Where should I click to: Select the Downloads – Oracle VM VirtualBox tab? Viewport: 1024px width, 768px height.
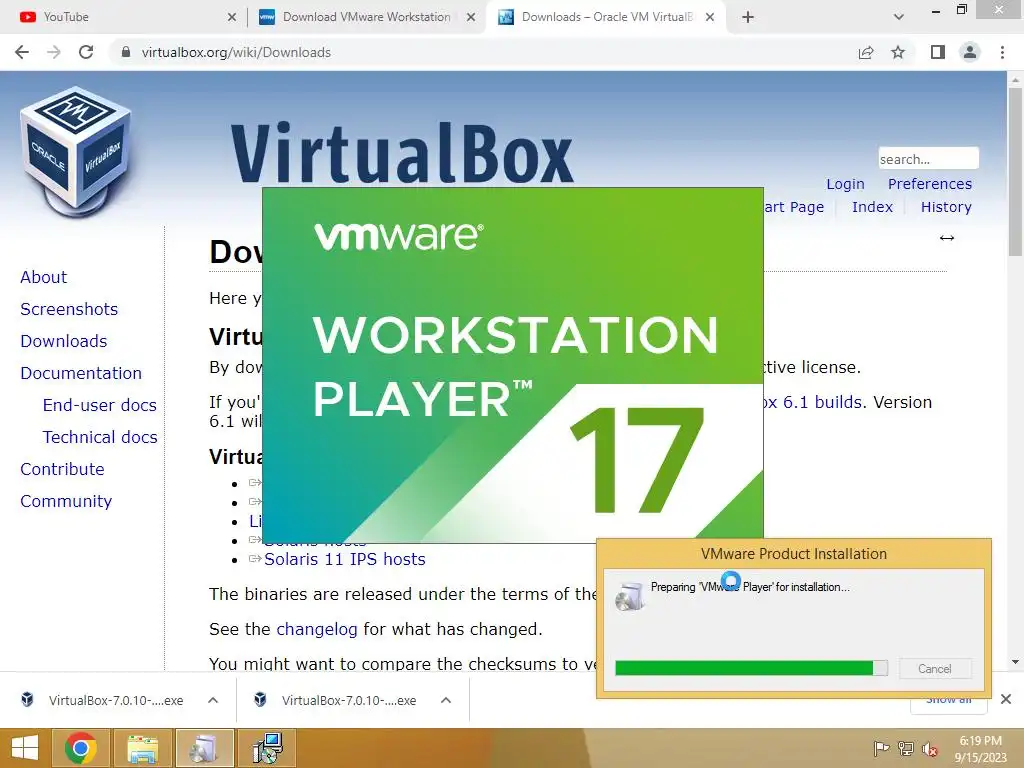tap(607, 17)
